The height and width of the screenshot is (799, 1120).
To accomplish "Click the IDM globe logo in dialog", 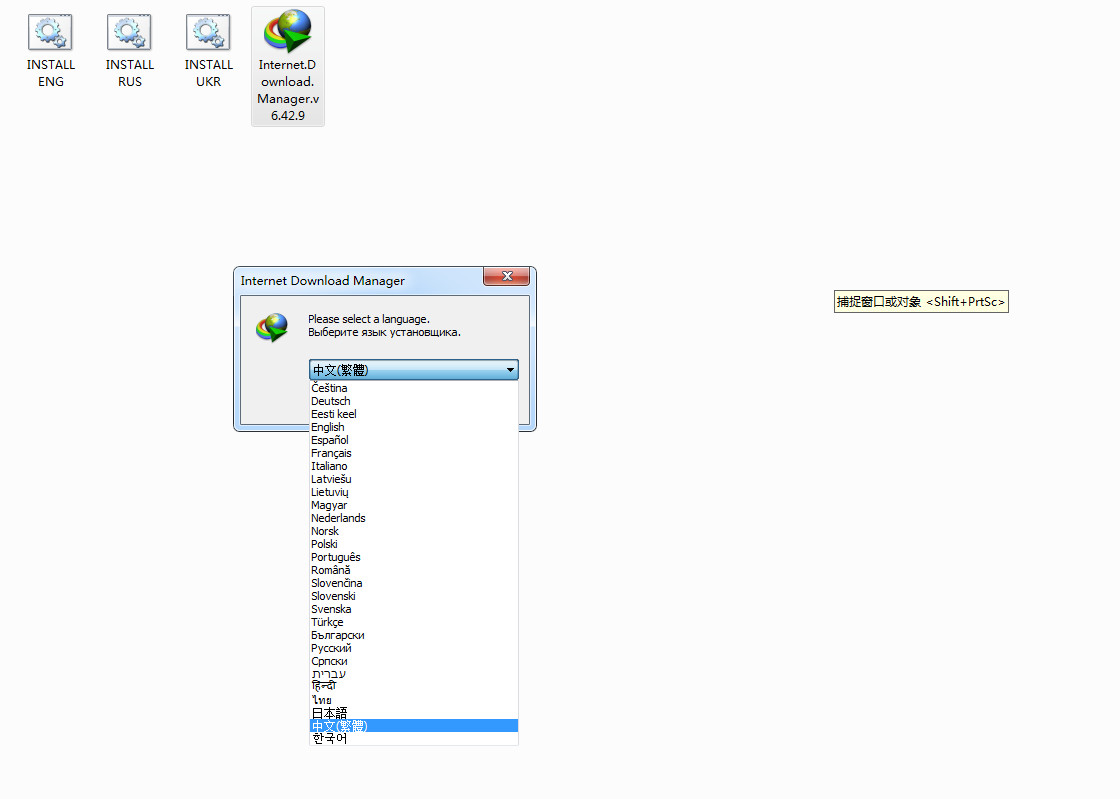I will 272,328.
